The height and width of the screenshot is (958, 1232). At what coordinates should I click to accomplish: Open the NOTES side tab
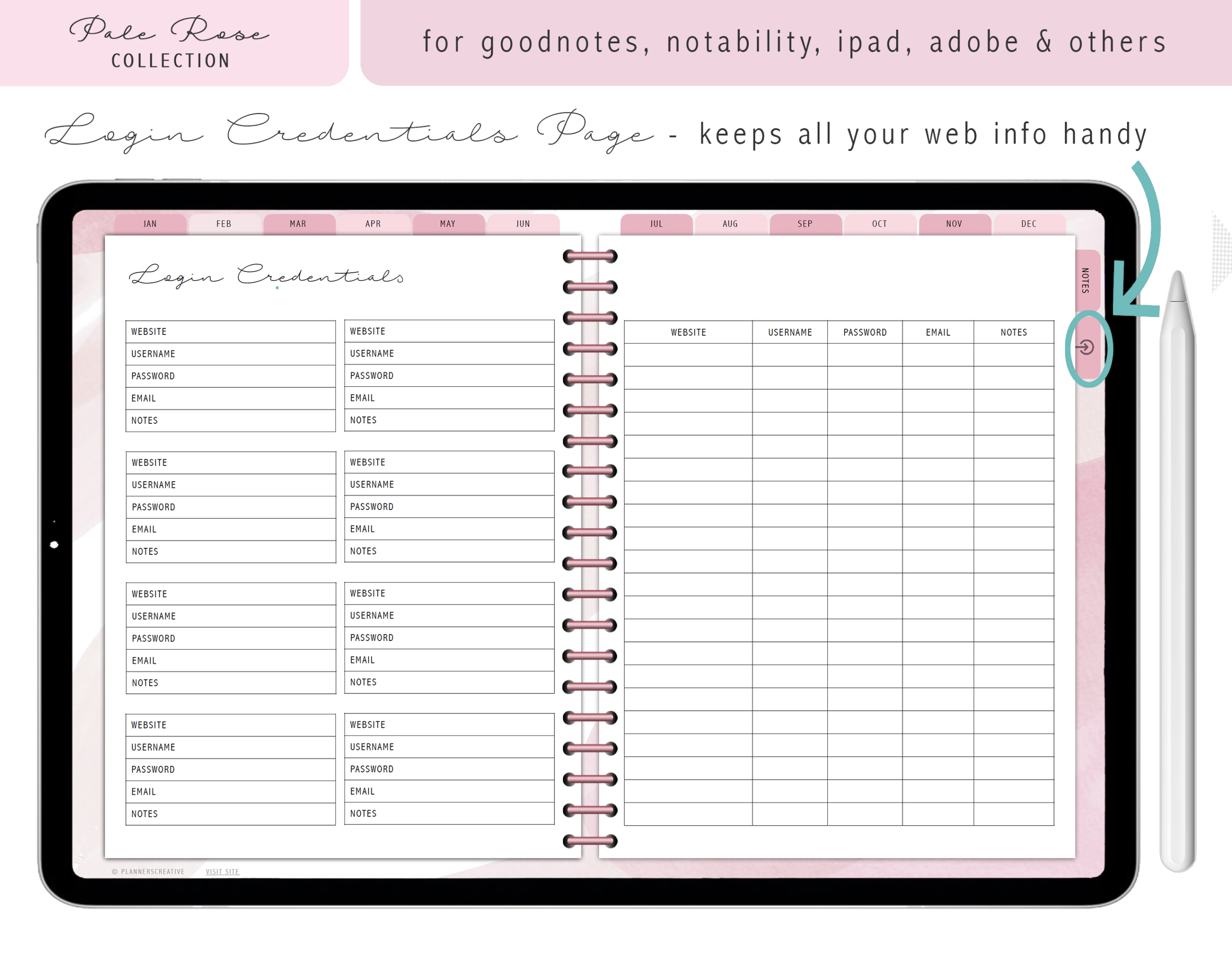pyautogui.click(x=1086, y=280)
